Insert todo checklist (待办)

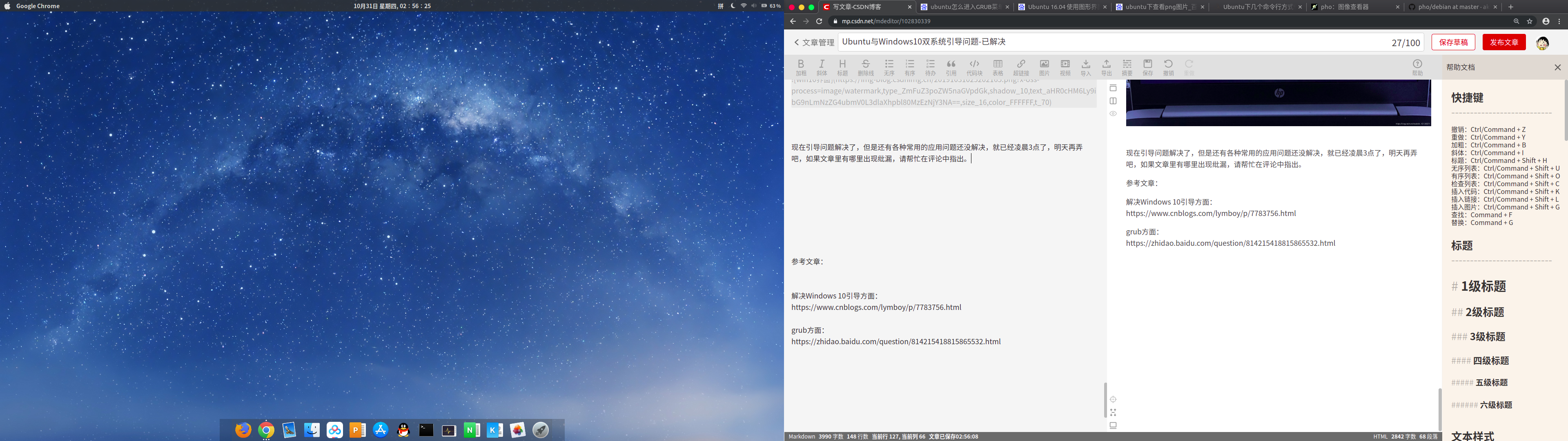click(x=931, y=67)
